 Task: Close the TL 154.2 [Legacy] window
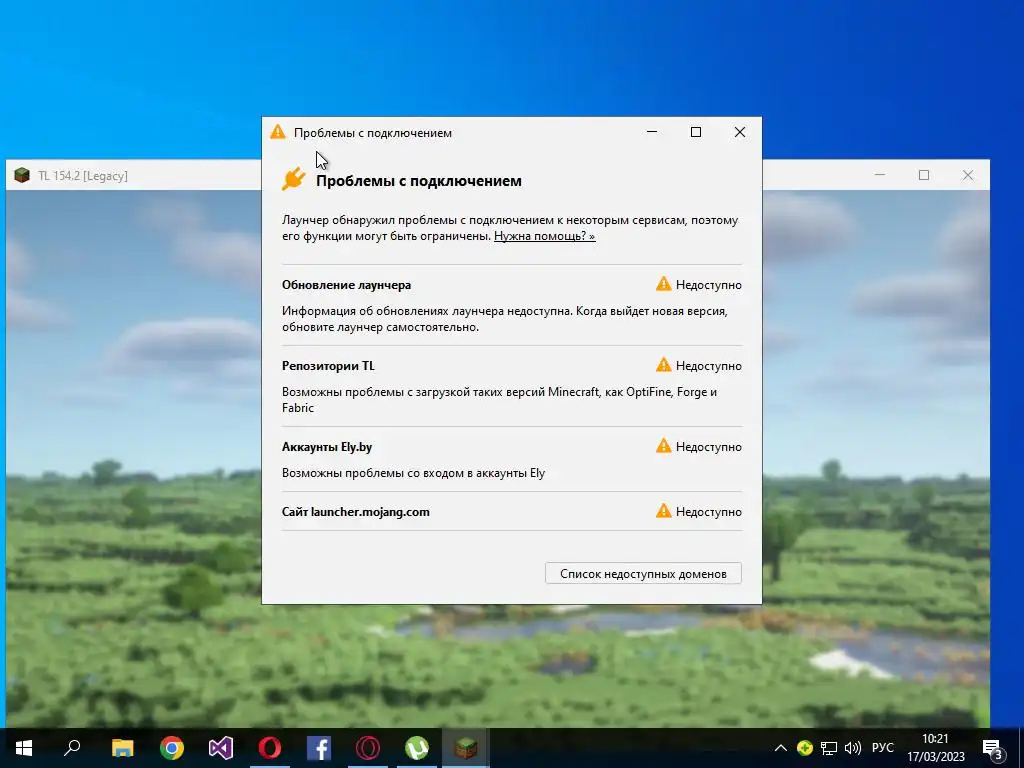point(968,175)
